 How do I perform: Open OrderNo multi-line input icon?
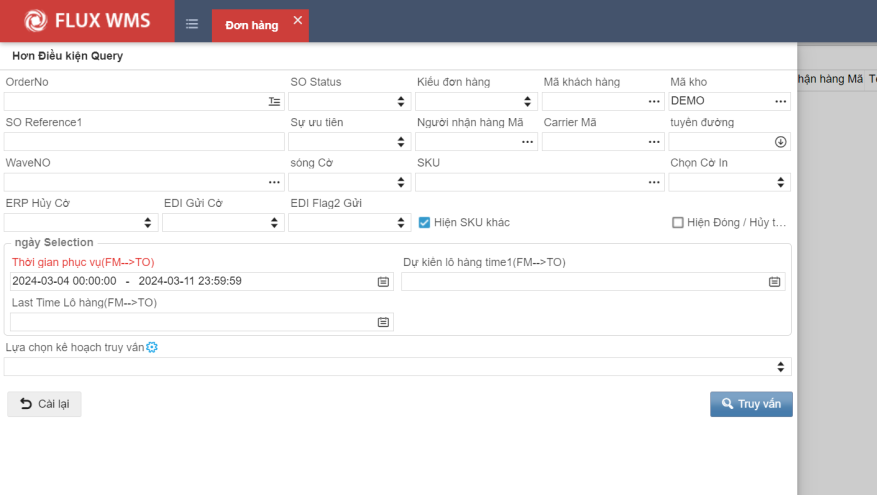(x=274, y=101)
